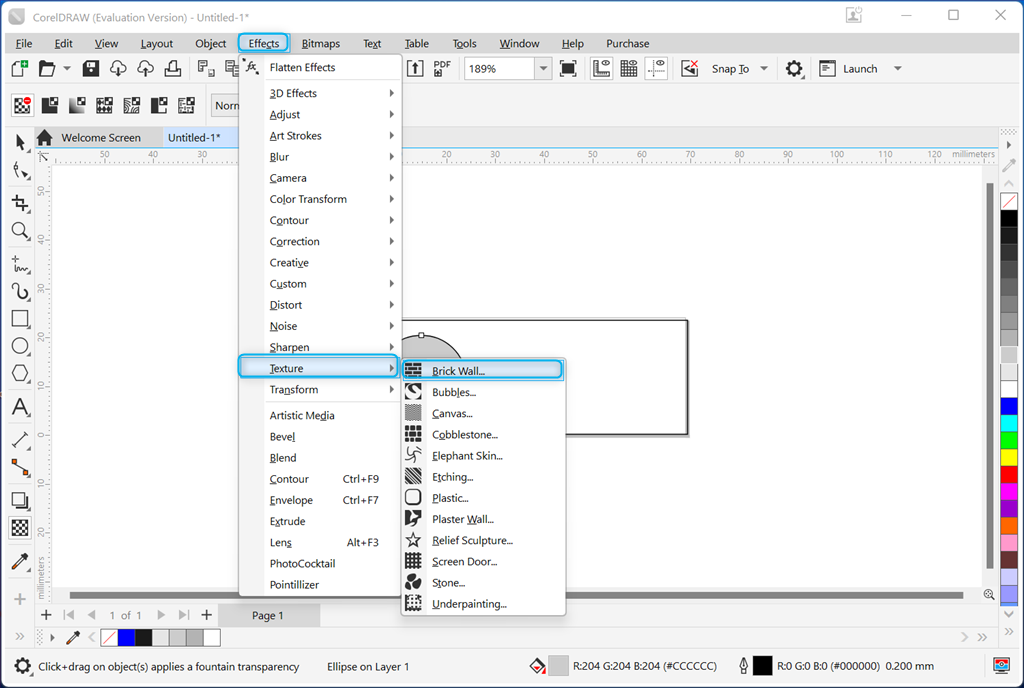Select the Transparency tool

20,527
